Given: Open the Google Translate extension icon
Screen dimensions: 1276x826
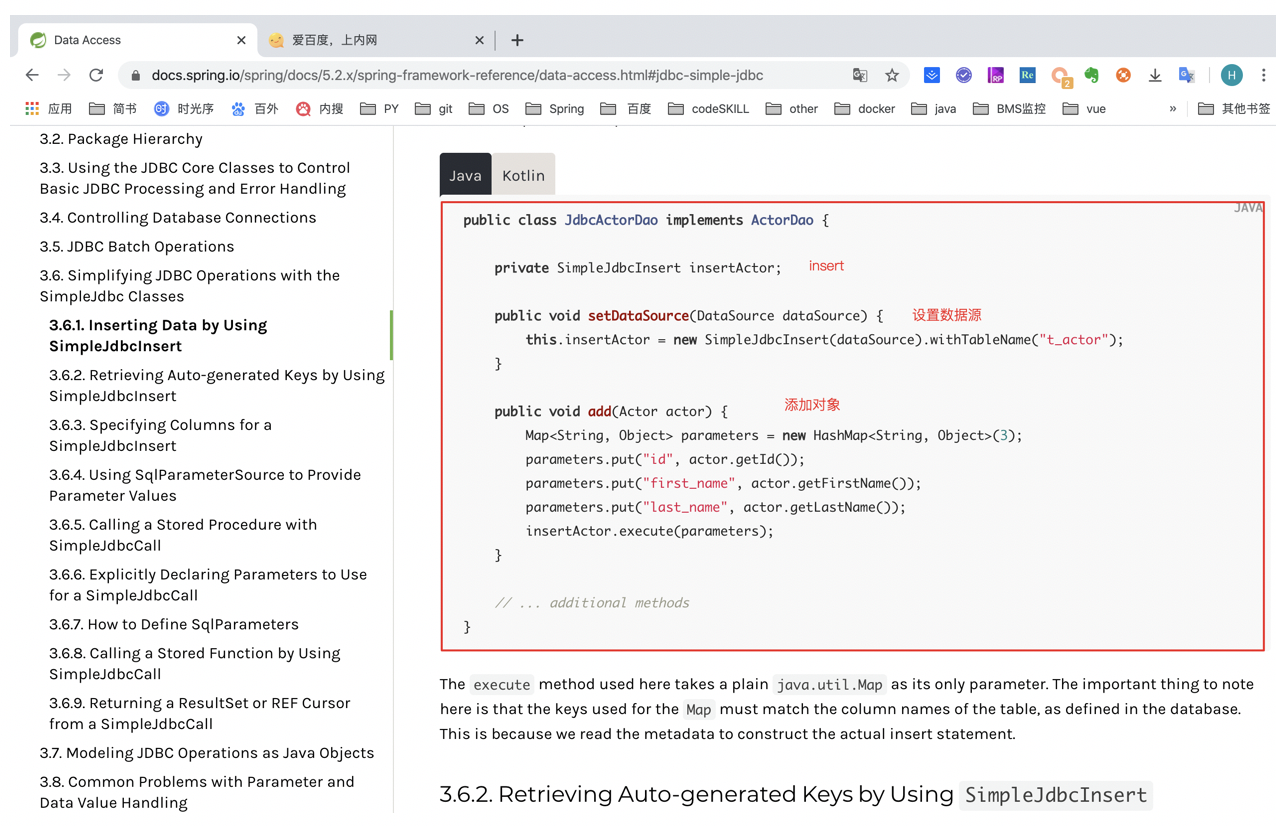Looking at the screenshot, I should [1187, 75].
